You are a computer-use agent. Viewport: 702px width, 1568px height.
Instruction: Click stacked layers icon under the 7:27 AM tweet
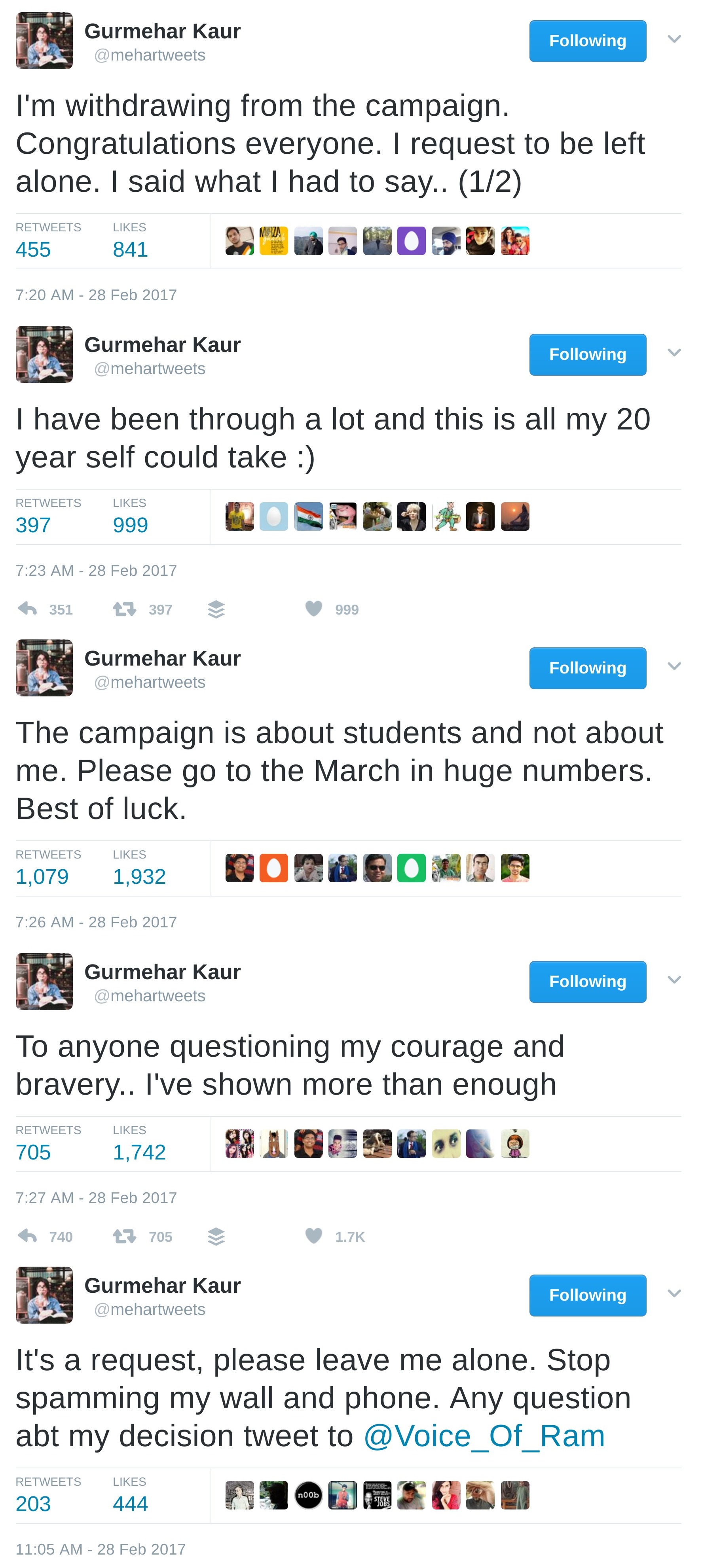[x=216, y=1236]
